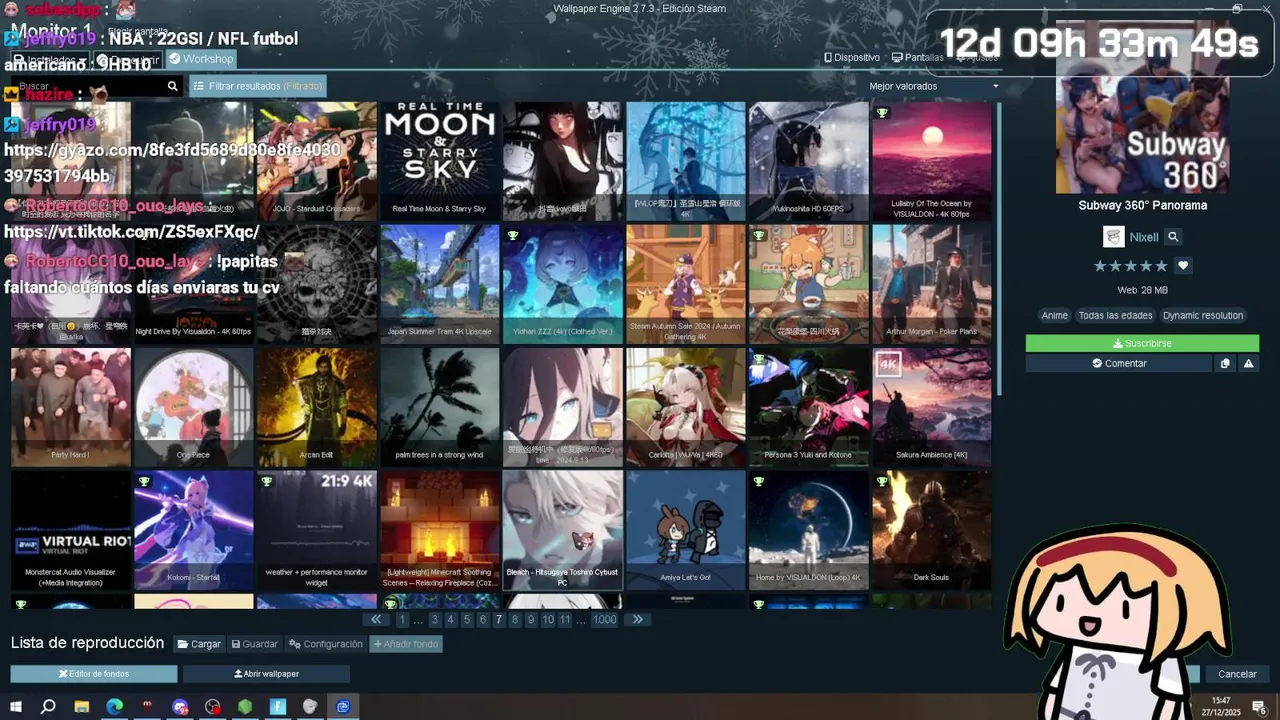Open Windows search from the taskbar
Viewport: 1280px width, 720px height.
click(x=48, y=707)
